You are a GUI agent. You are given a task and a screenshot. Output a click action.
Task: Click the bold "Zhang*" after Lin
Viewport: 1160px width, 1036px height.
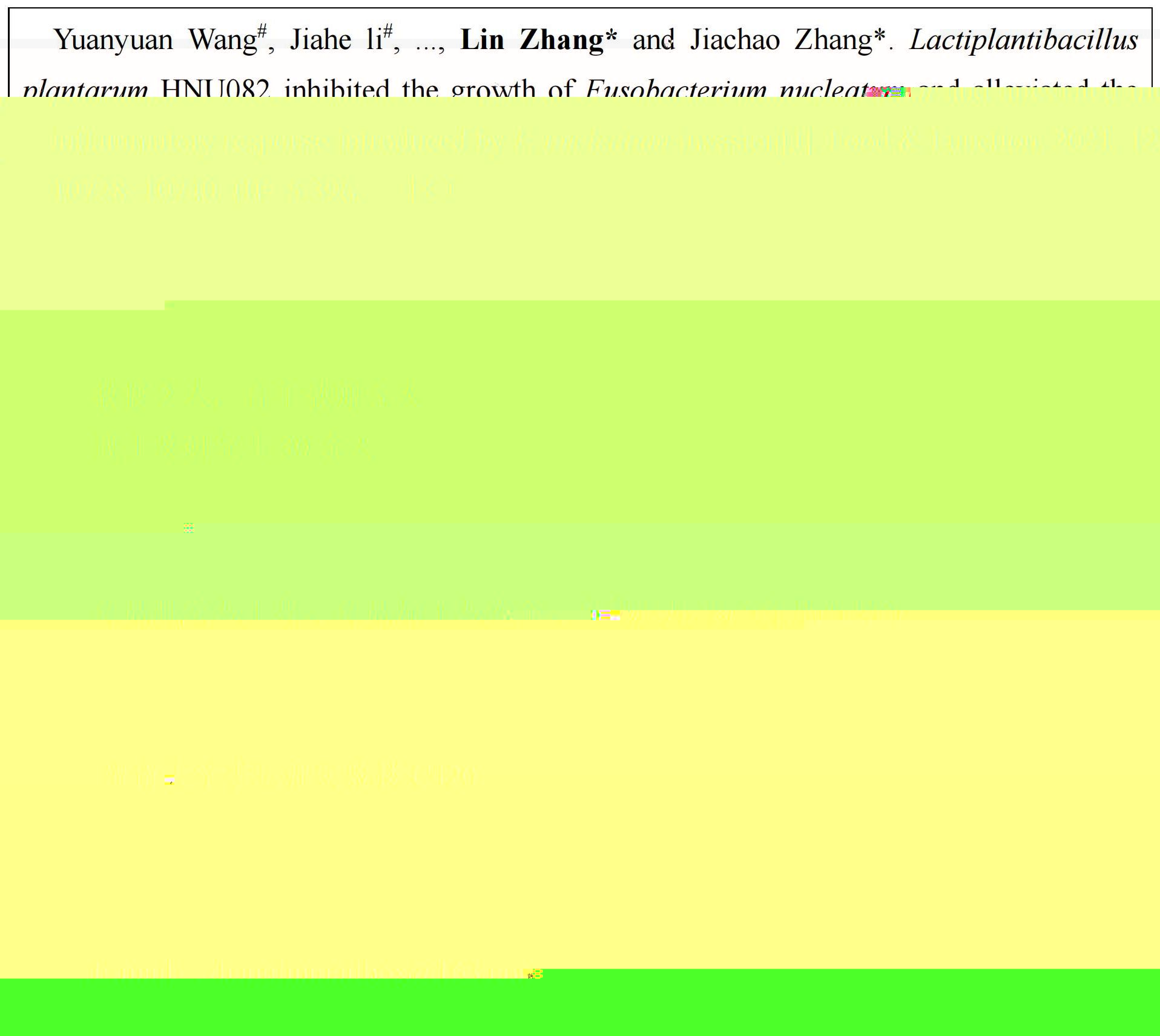[568, 41]
